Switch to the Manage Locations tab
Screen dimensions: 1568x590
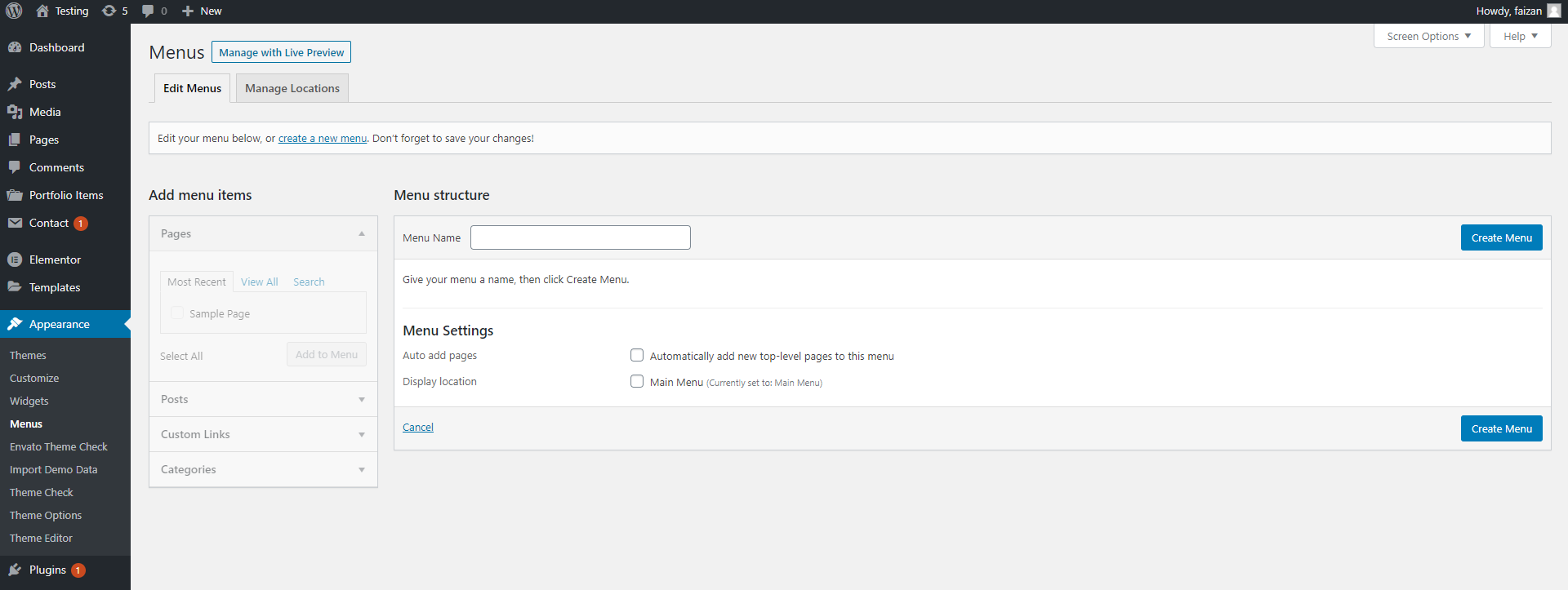click(292, 88)
